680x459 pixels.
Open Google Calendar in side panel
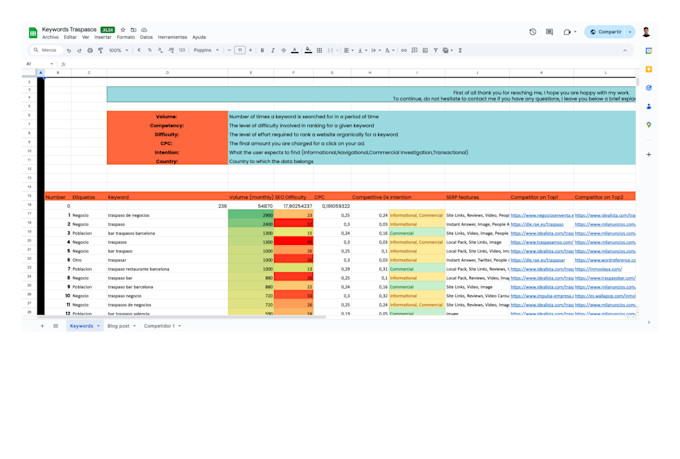tap(649, 51)
